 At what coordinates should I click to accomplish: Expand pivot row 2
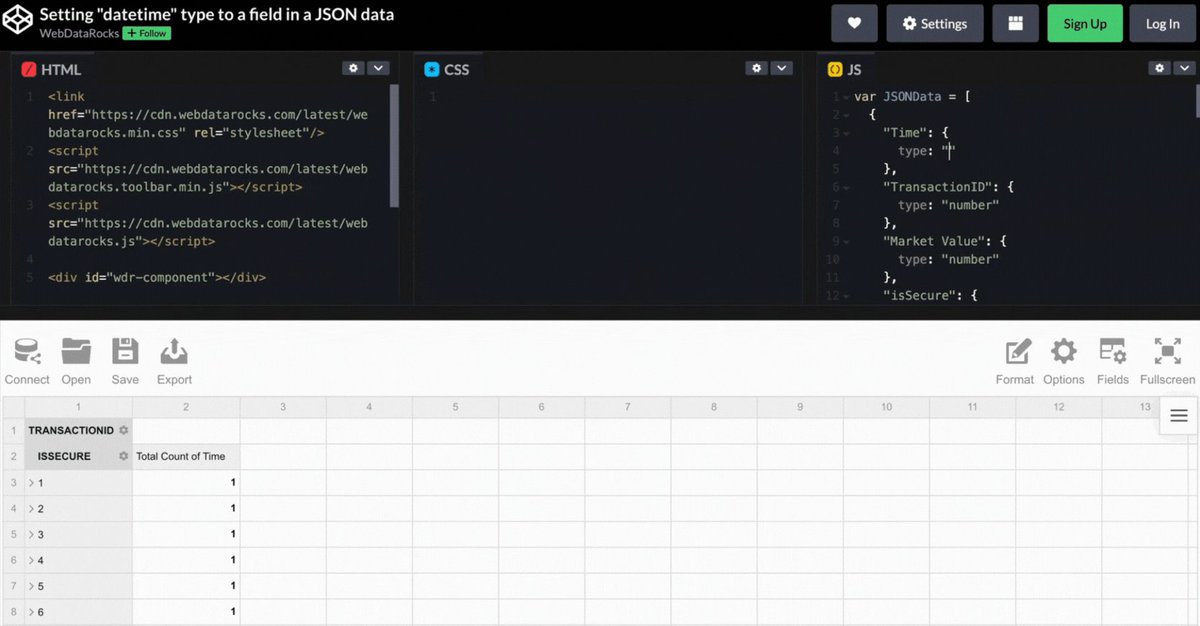(31, 509)
